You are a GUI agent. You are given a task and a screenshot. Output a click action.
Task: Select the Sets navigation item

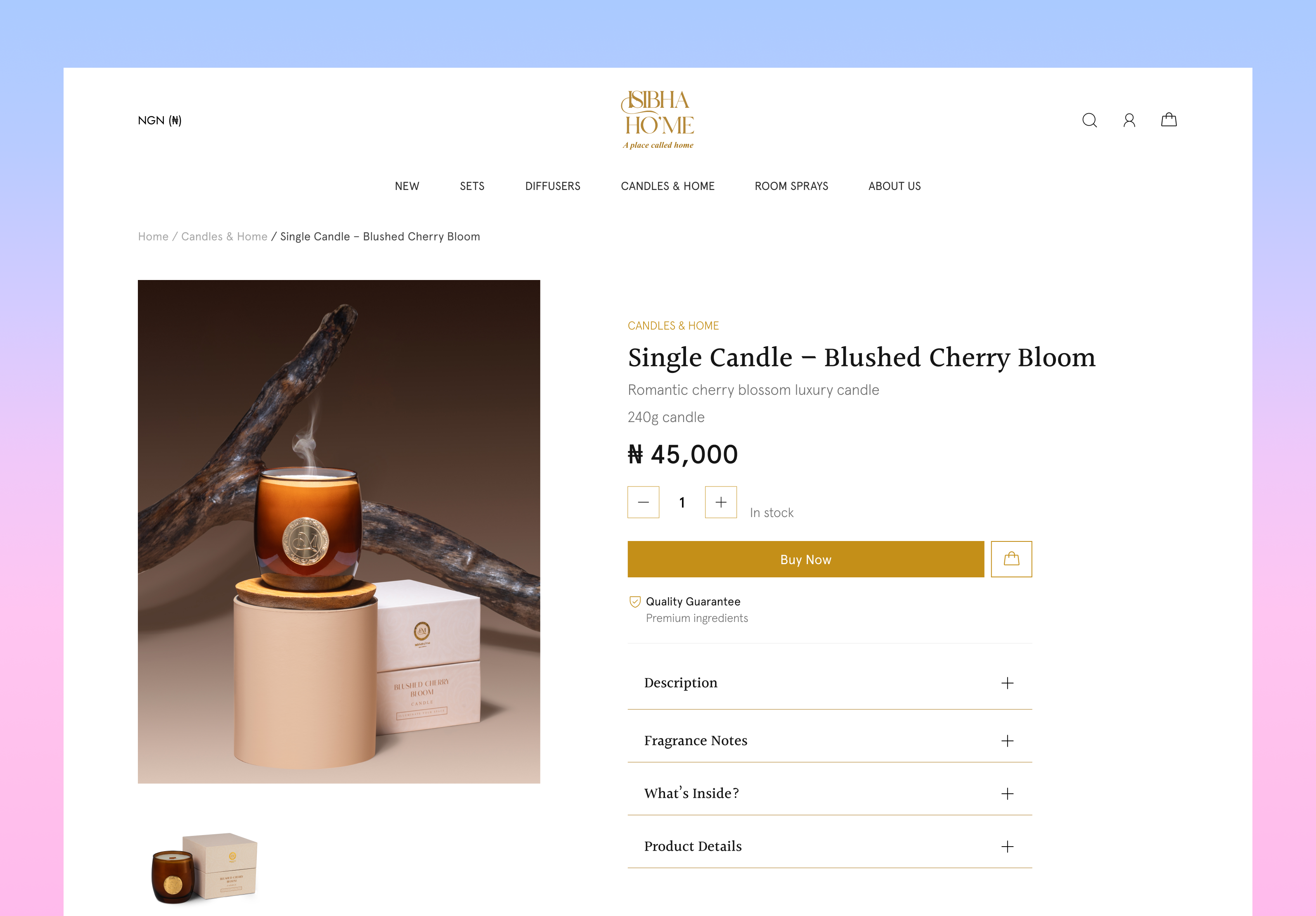(x=472, y=186)
